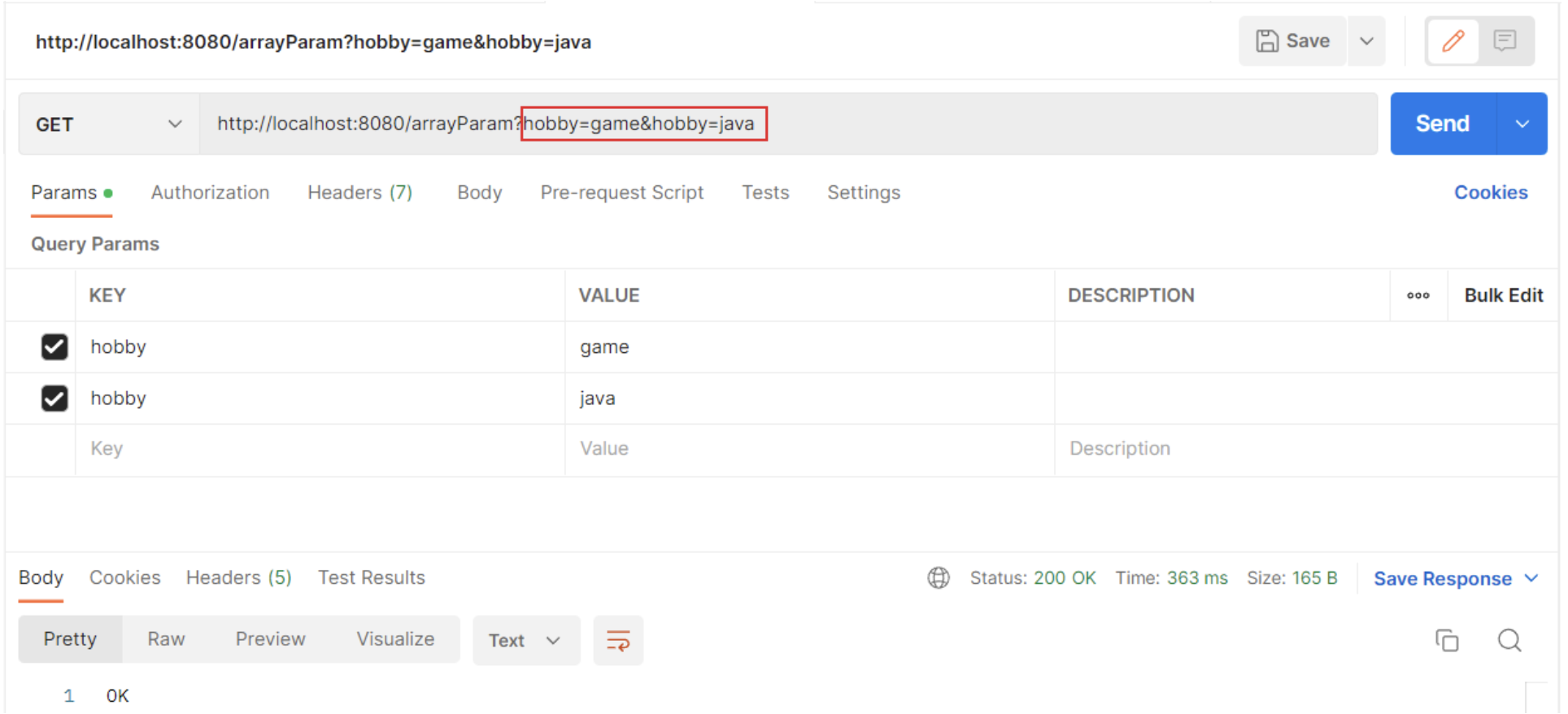Click Save Response
The image size is (1568, 714).
point(1442,579)
